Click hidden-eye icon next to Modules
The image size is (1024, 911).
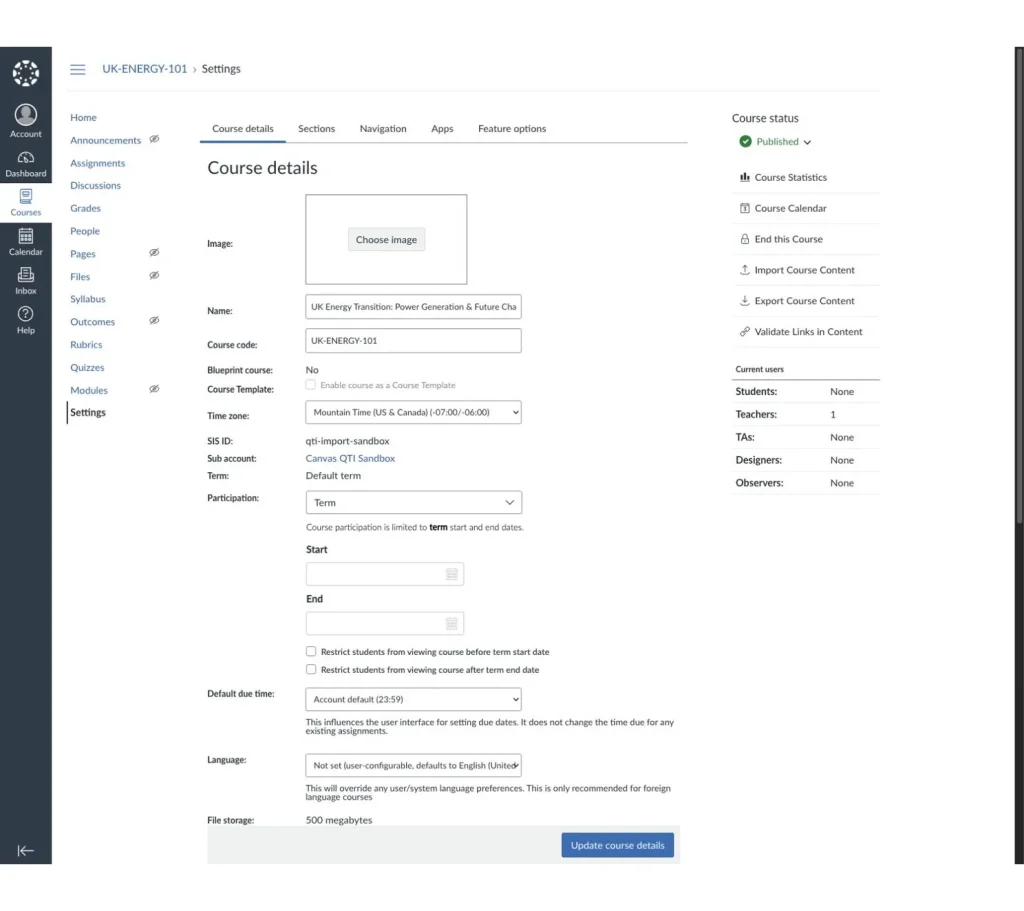[154, 389]
